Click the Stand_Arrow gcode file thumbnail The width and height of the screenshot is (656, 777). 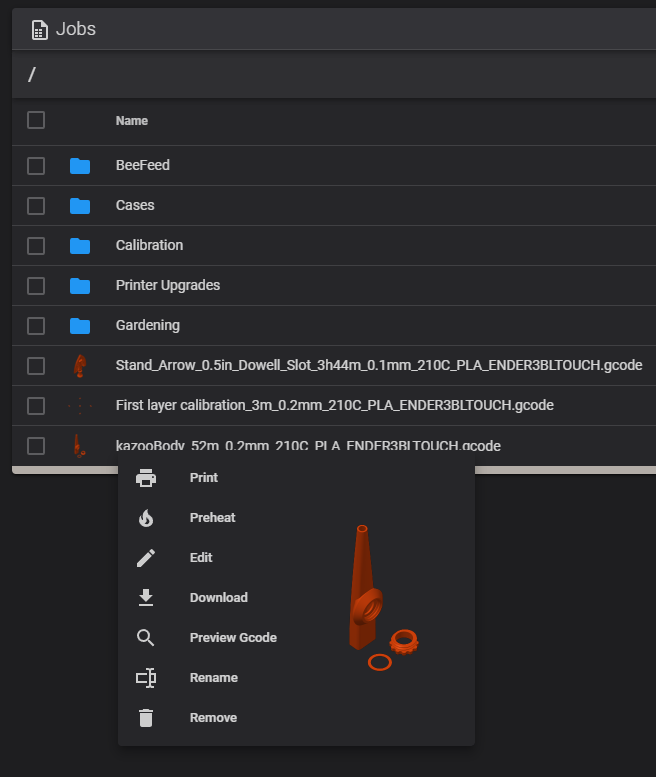[79, 366]
